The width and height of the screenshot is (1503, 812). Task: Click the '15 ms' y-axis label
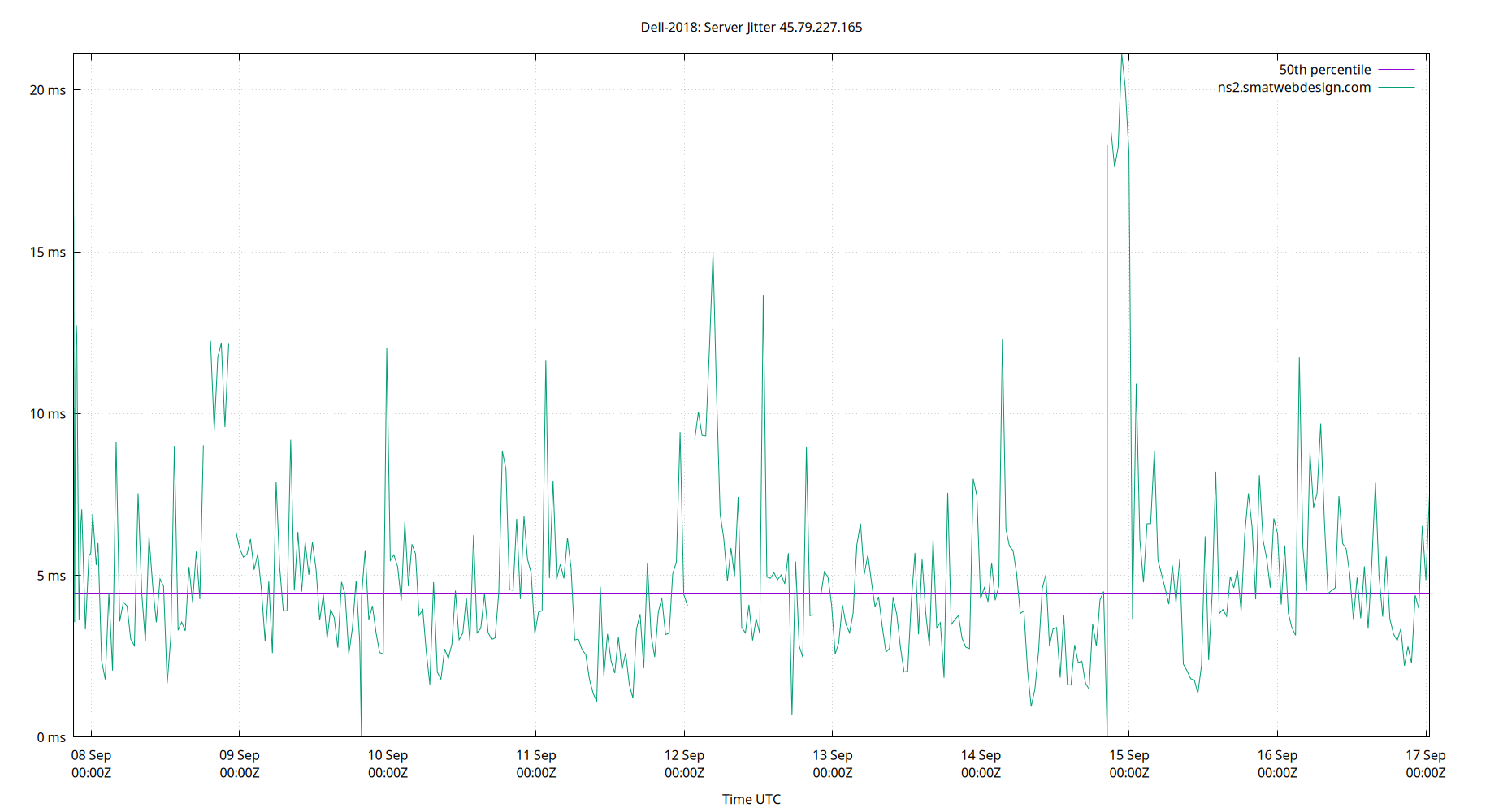tap(48, 252)
